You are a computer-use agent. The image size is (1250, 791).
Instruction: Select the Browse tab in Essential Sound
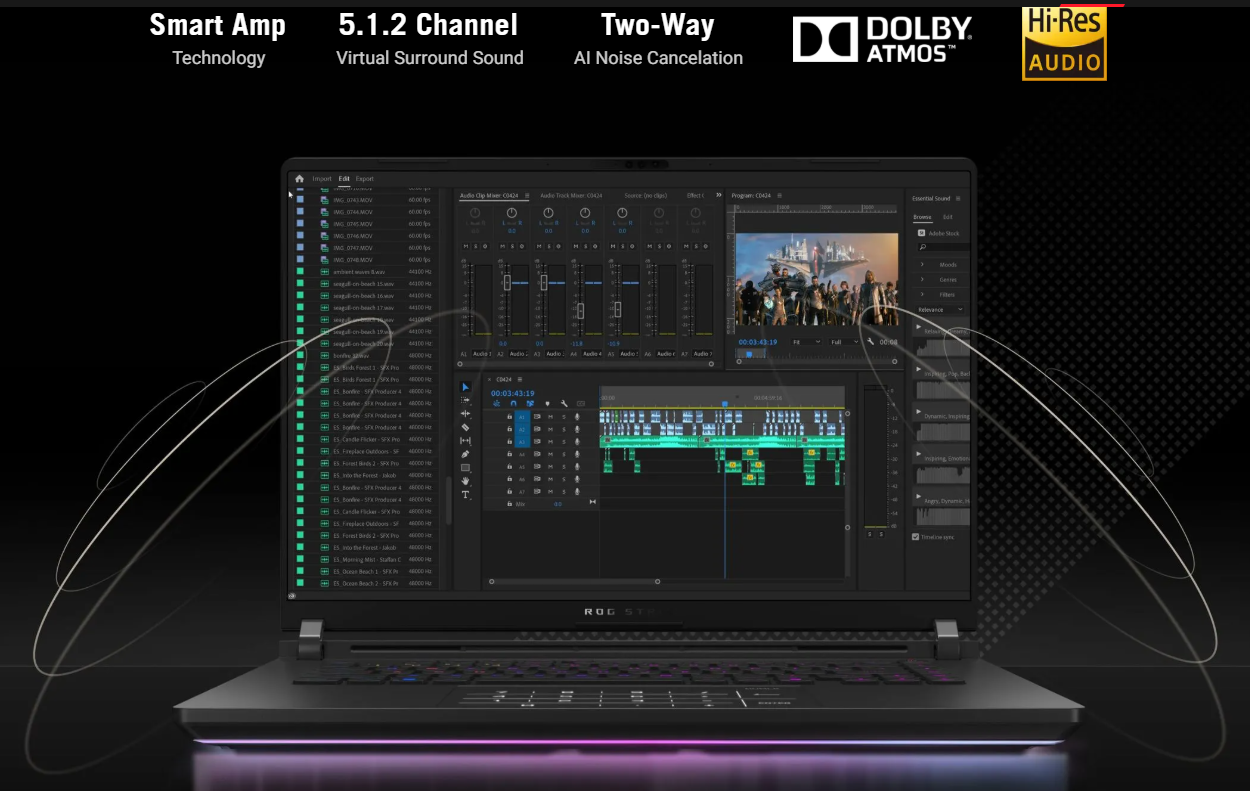[922, 217]
